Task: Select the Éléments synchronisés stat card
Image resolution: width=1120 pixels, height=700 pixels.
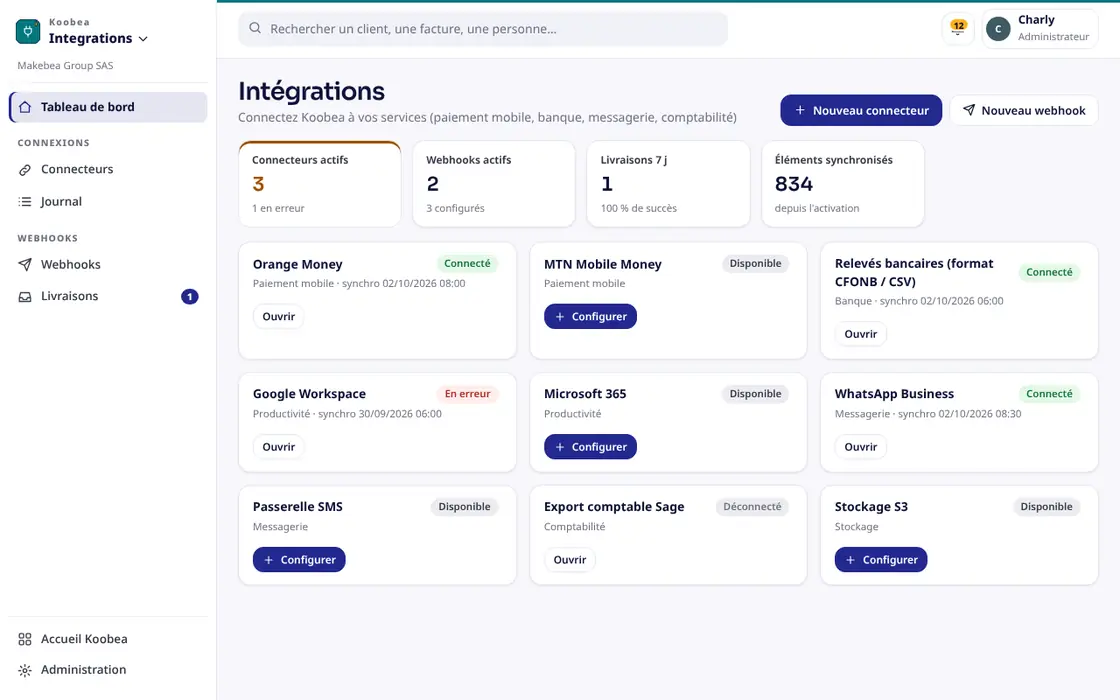Action: 843,184
